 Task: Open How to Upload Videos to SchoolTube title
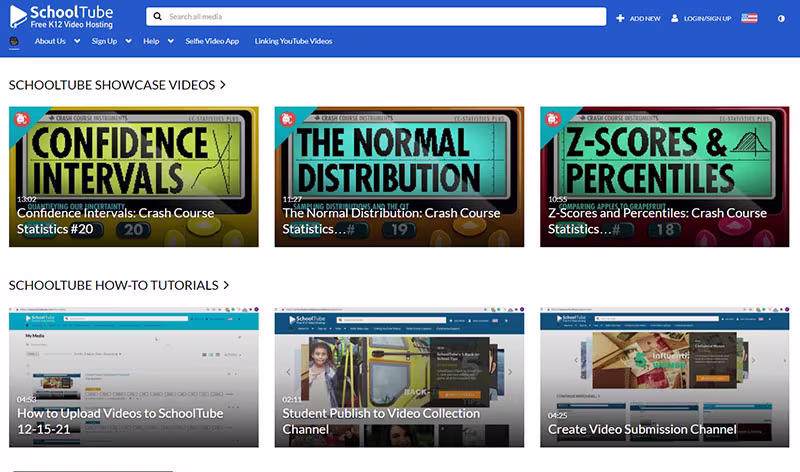coord(120,421)
